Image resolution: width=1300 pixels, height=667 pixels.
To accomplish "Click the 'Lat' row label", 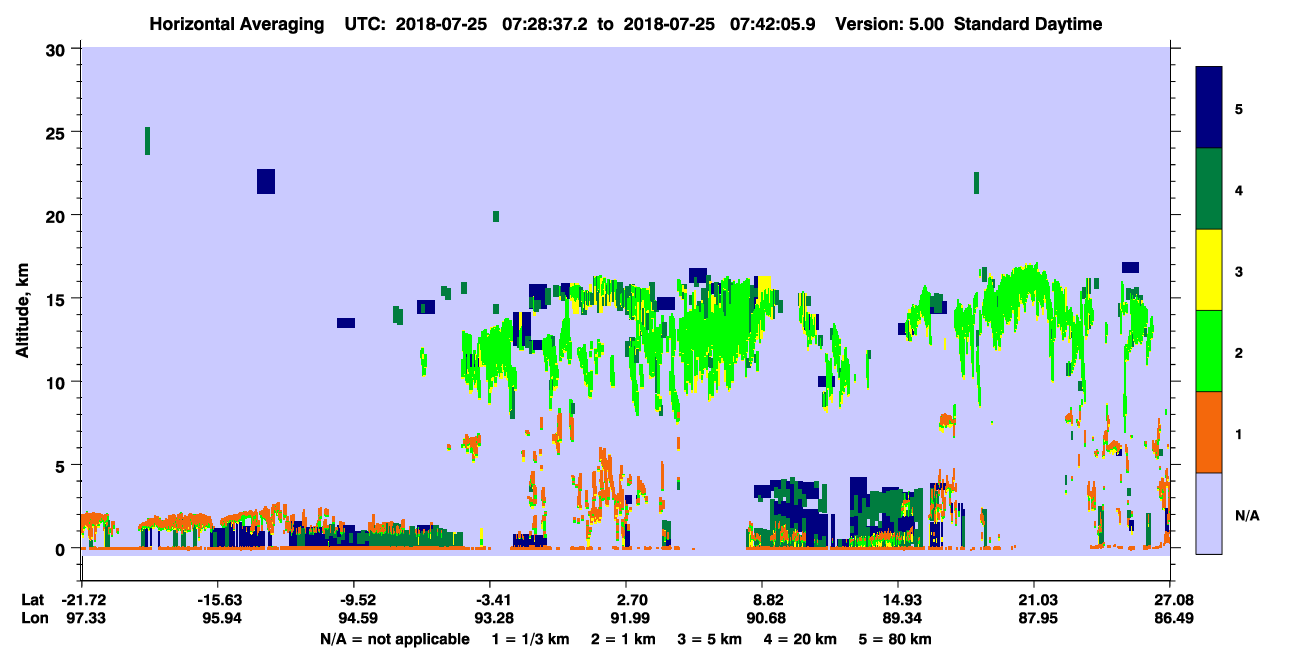I will (33, 600).
